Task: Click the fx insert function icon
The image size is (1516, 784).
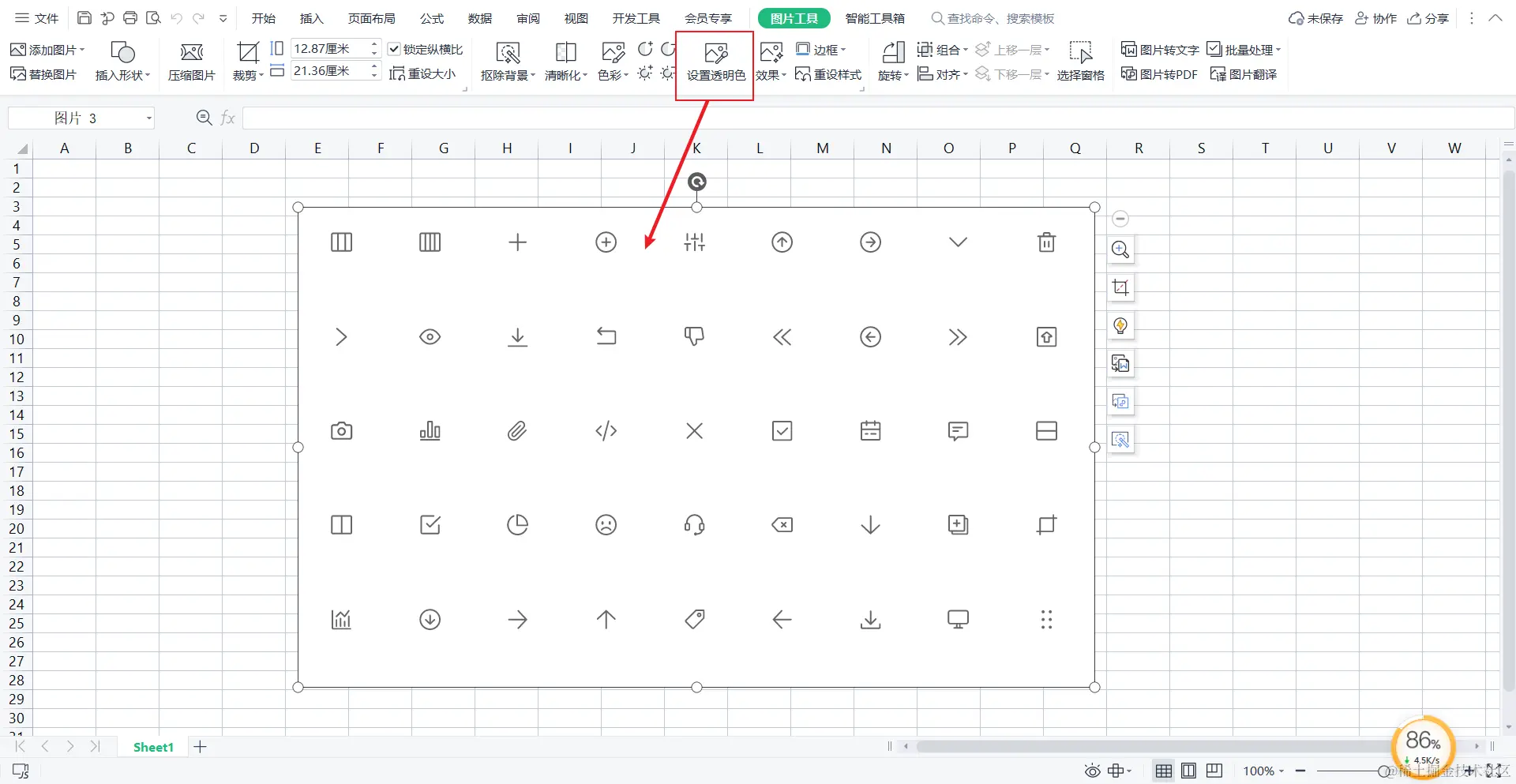Action: (x=228, y=118)
